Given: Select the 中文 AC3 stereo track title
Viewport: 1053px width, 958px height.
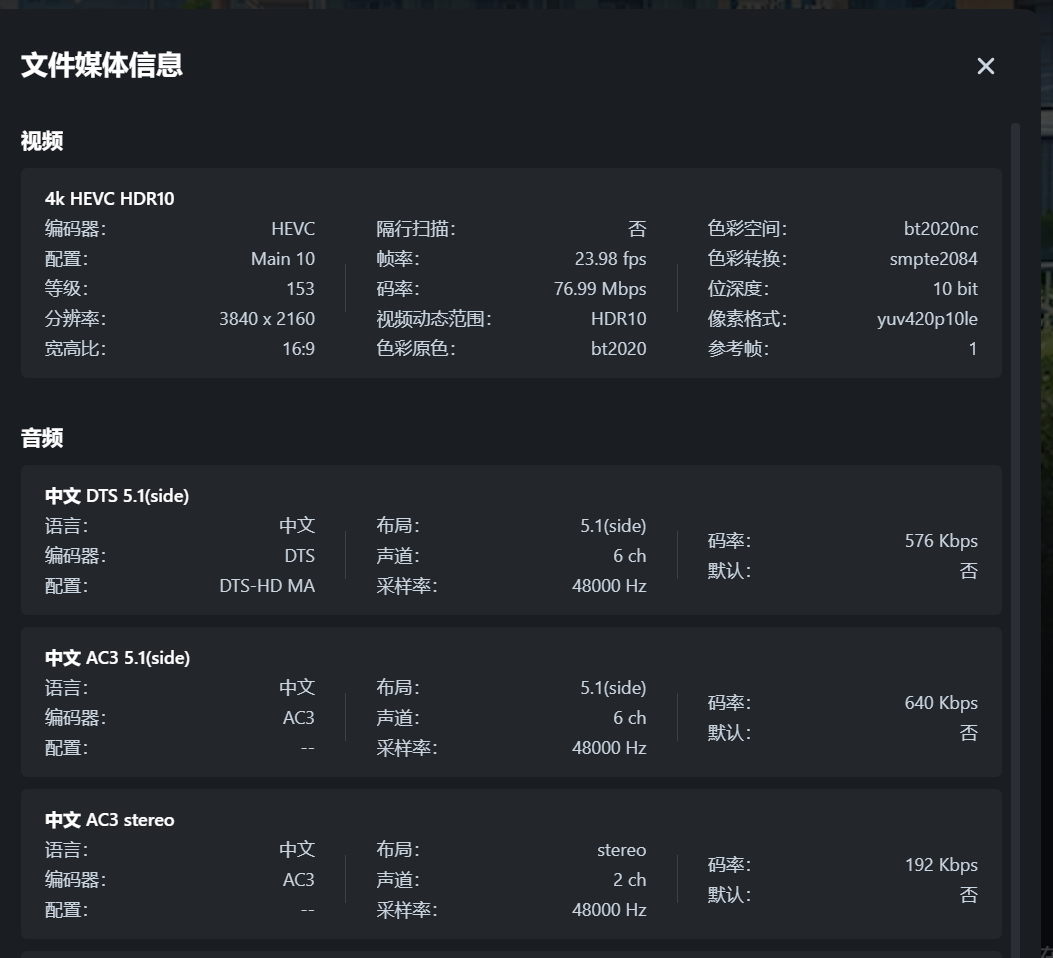Looking at the screenshot, I should [109, 820].
